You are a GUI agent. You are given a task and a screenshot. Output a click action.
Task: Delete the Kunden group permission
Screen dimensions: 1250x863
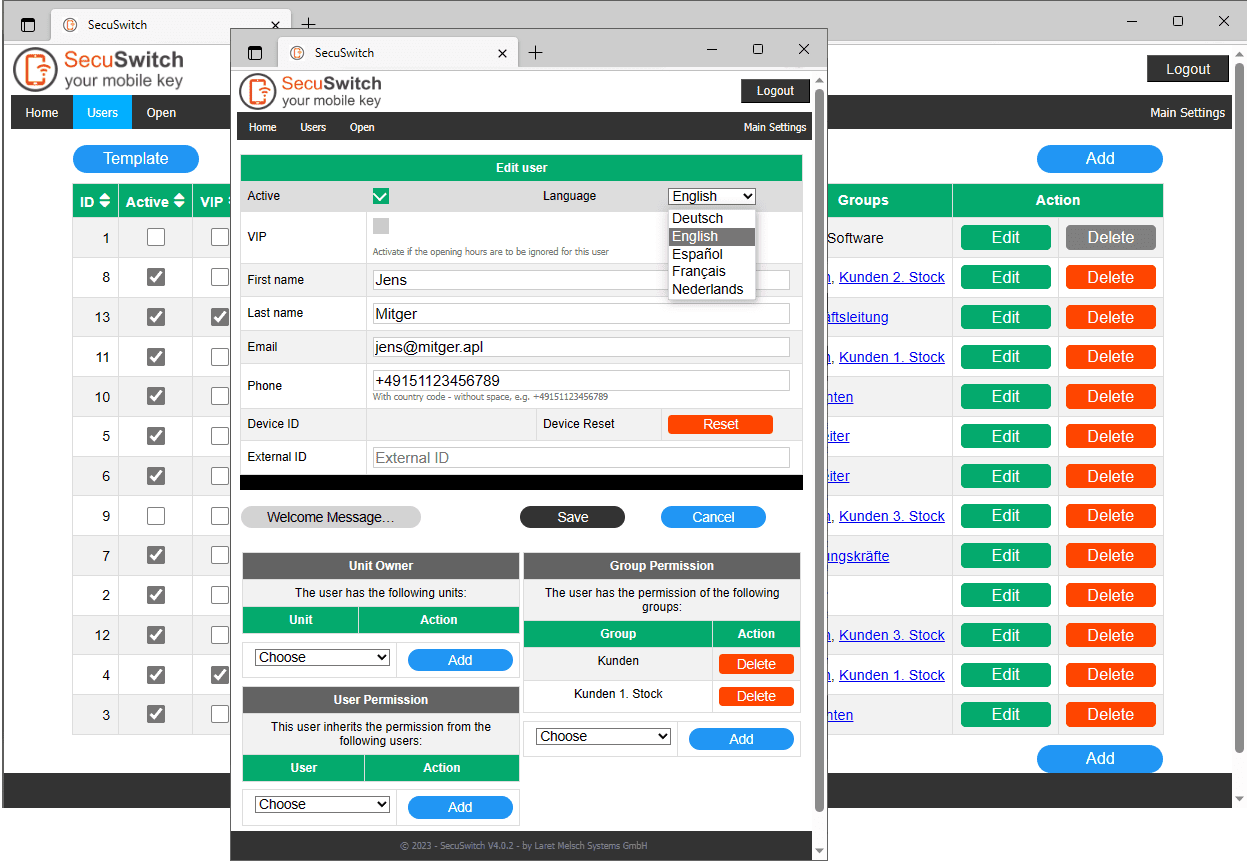(756, 664)
